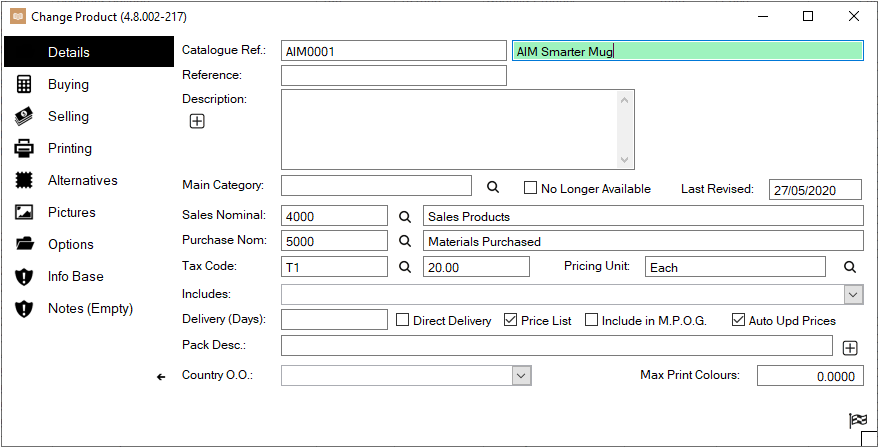Click the Buying calculator icon
The width and height of the screenshot is (879, 448).
tap(24, 84)
